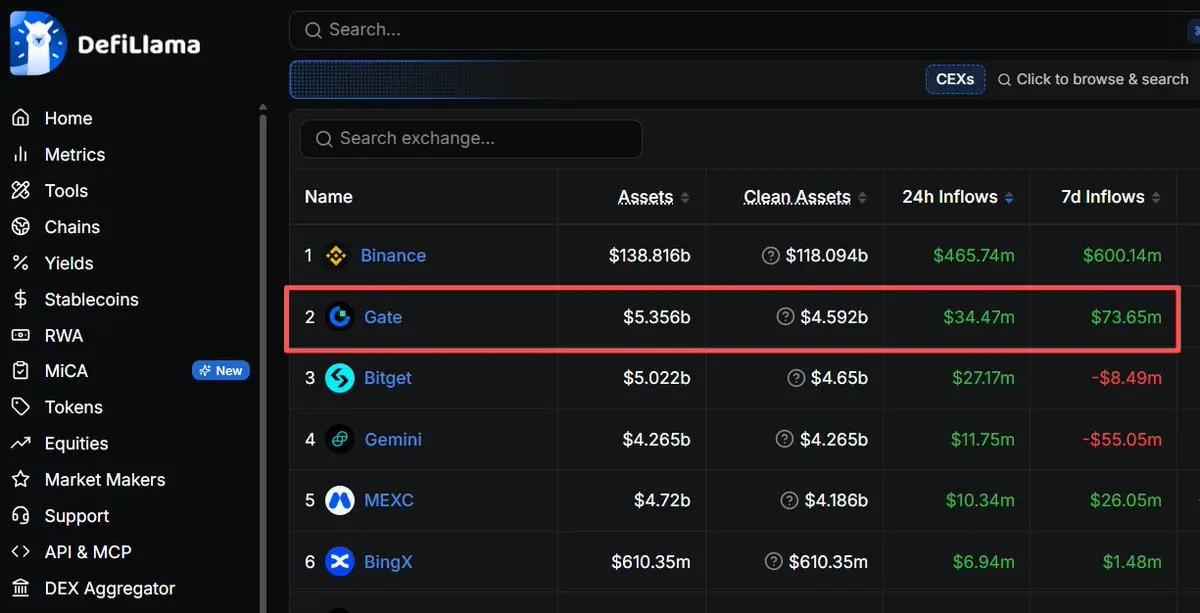The width and height of the screenshot is (1200, 613).
Task: Click the top search magnifier icon
Action: [314, 30]
